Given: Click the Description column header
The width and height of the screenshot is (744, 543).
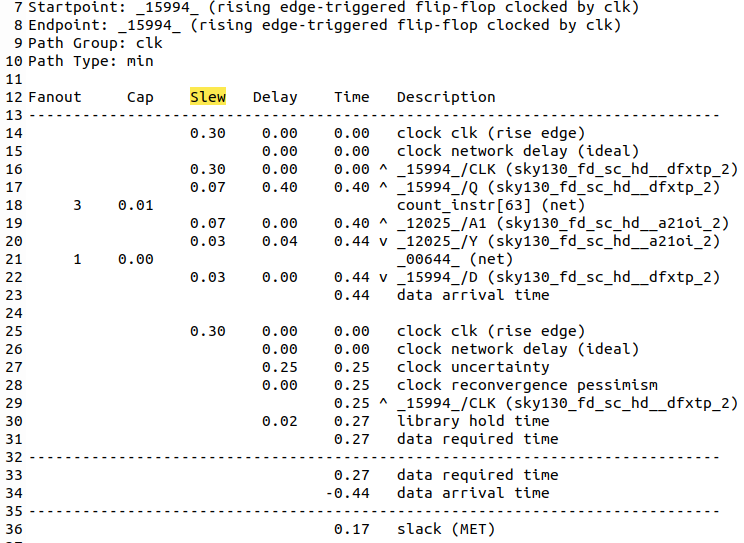Looking at the screenshot, I should [x=445, y=97].
